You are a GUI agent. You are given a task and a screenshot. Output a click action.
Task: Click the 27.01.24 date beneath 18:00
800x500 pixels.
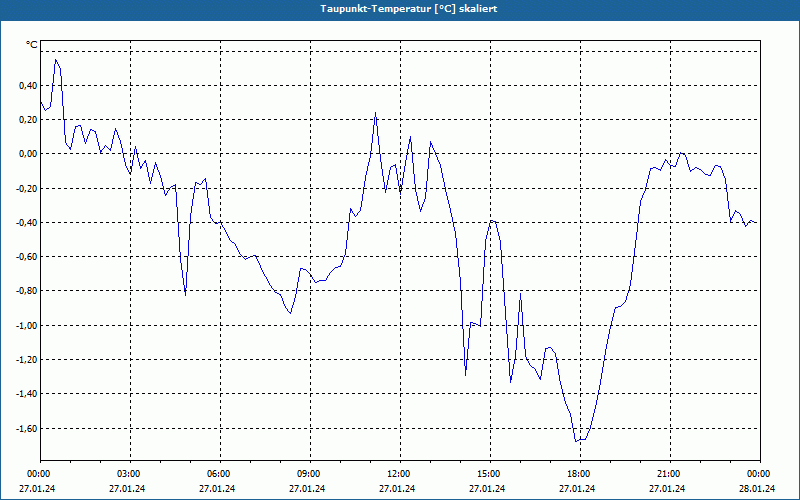point(577,489)
